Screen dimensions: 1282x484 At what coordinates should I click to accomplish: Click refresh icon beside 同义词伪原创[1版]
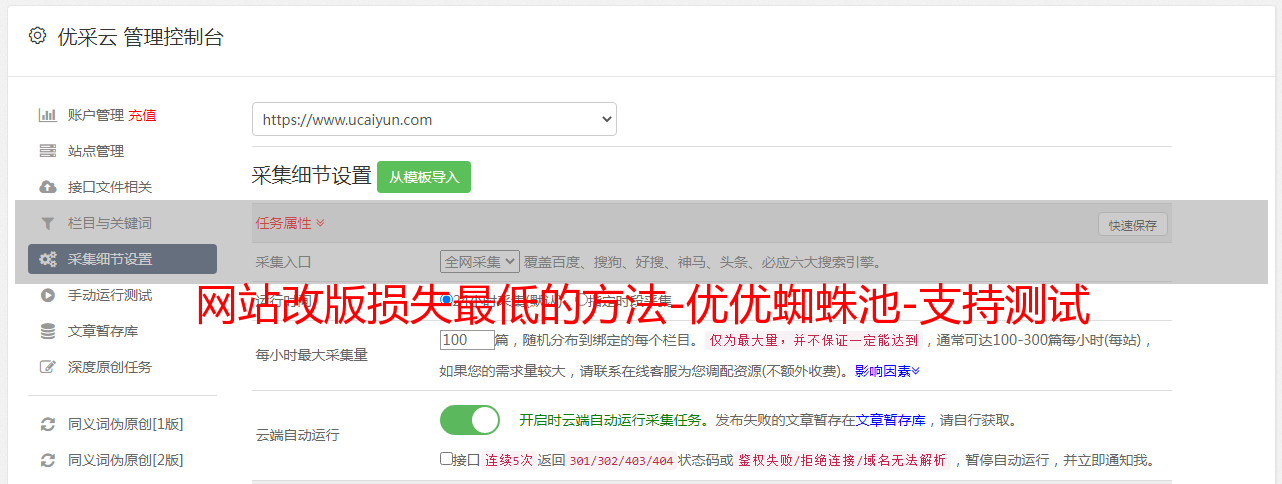click(47, 424)
